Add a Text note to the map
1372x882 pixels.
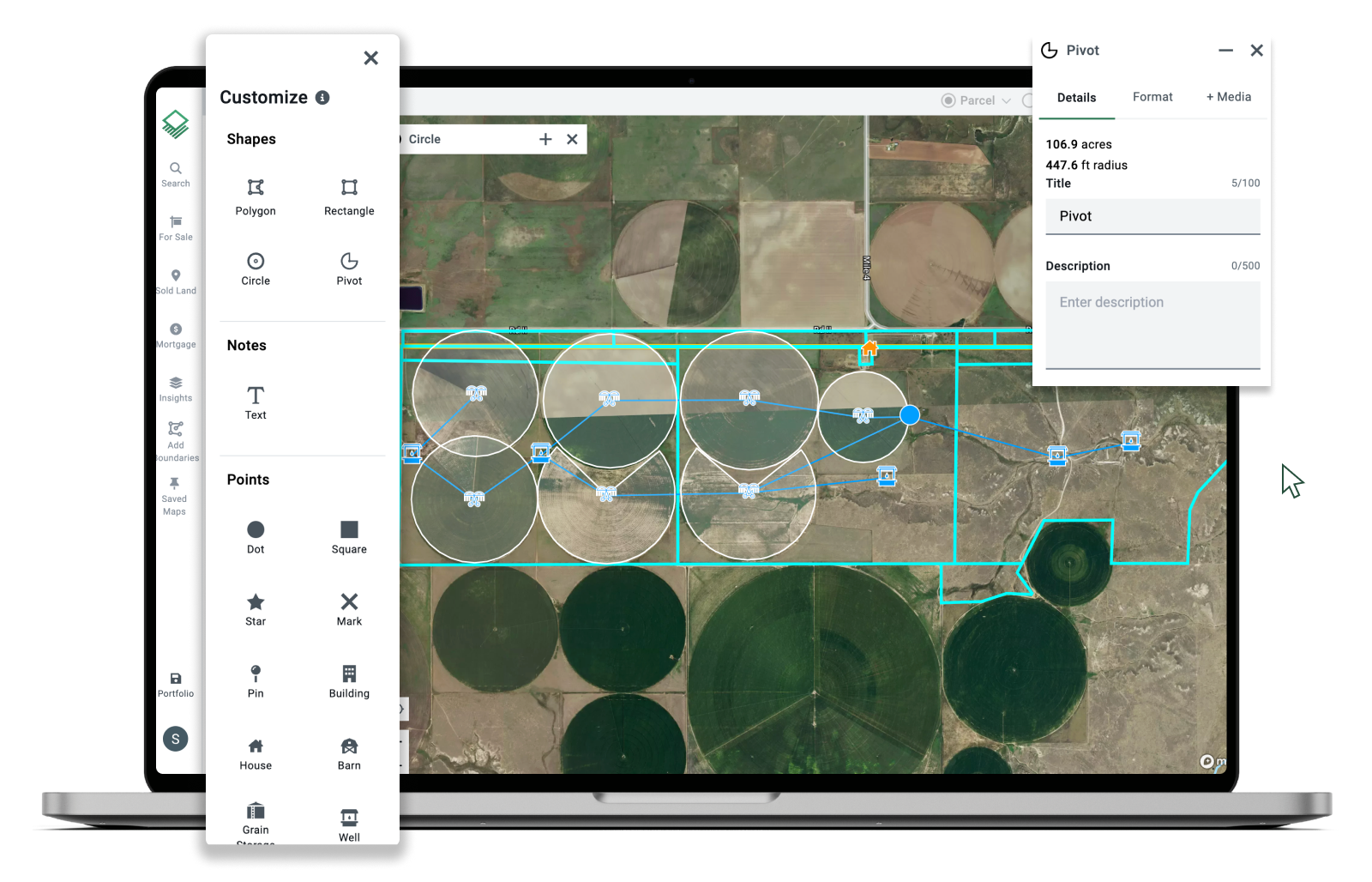point(255,402)
